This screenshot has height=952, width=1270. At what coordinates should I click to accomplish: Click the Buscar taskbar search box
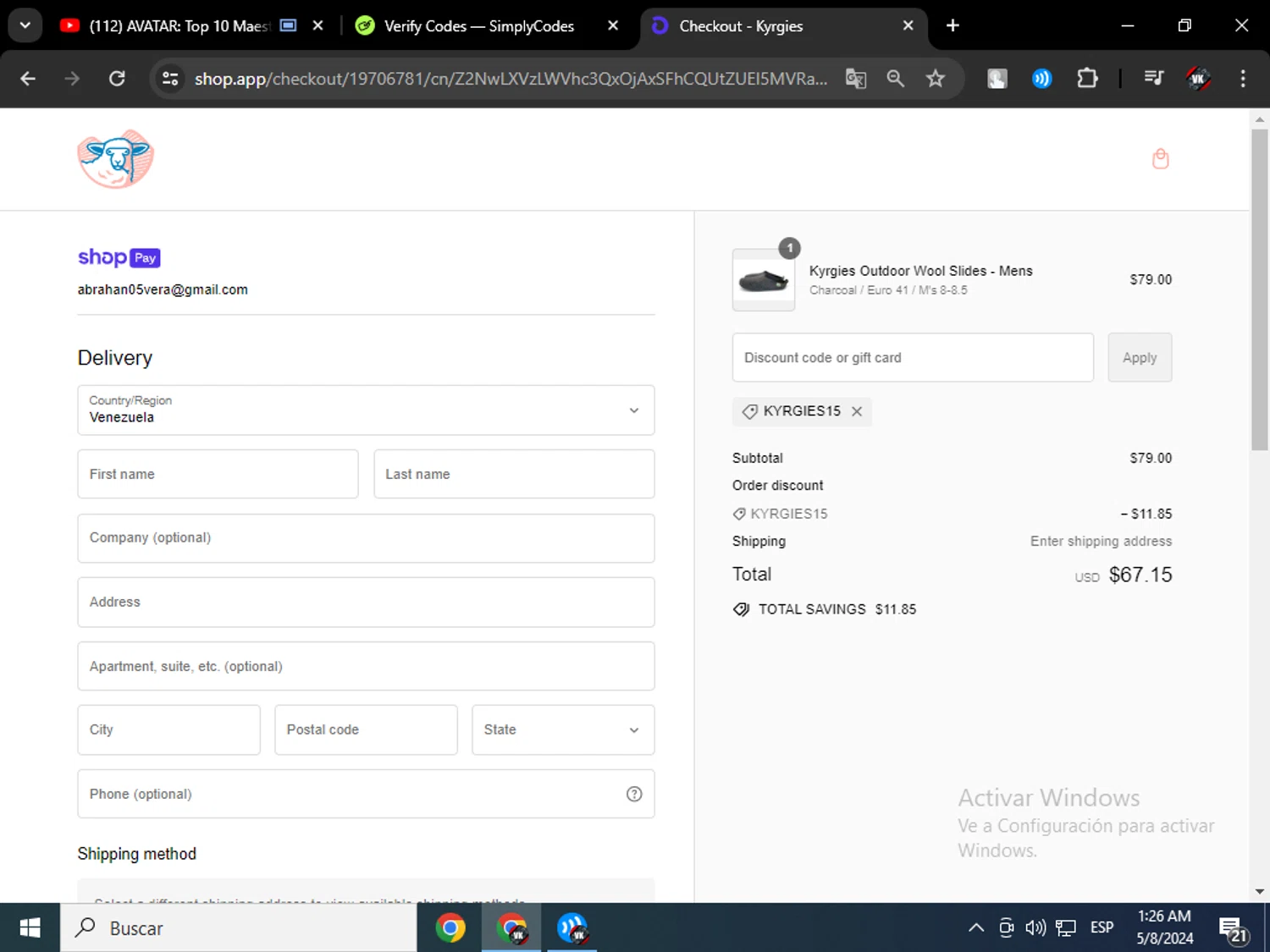239,927
